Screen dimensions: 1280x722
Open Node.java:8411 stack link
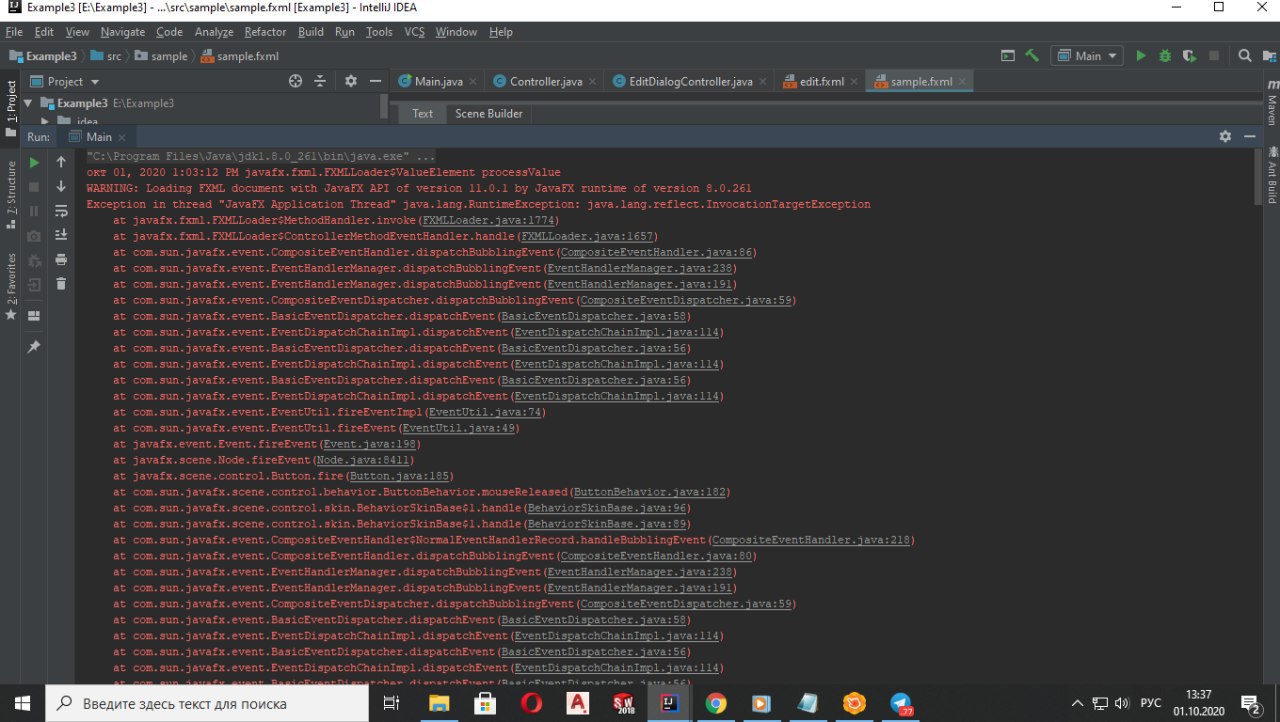[x=361, y=460]
